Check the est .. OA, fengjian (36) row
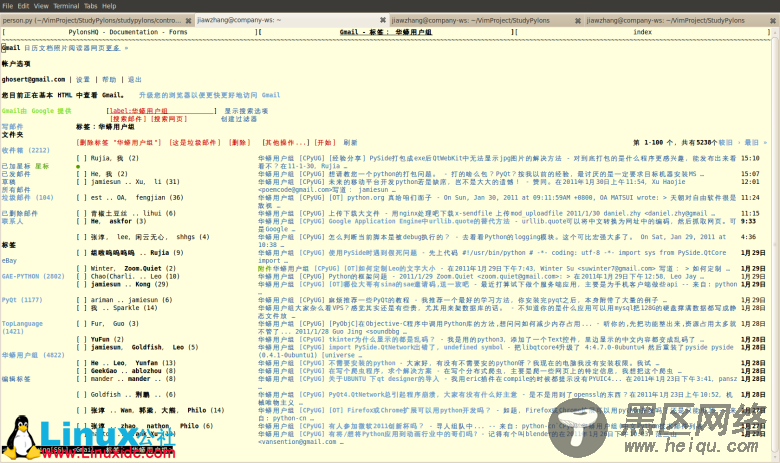 tap(82, 198)
